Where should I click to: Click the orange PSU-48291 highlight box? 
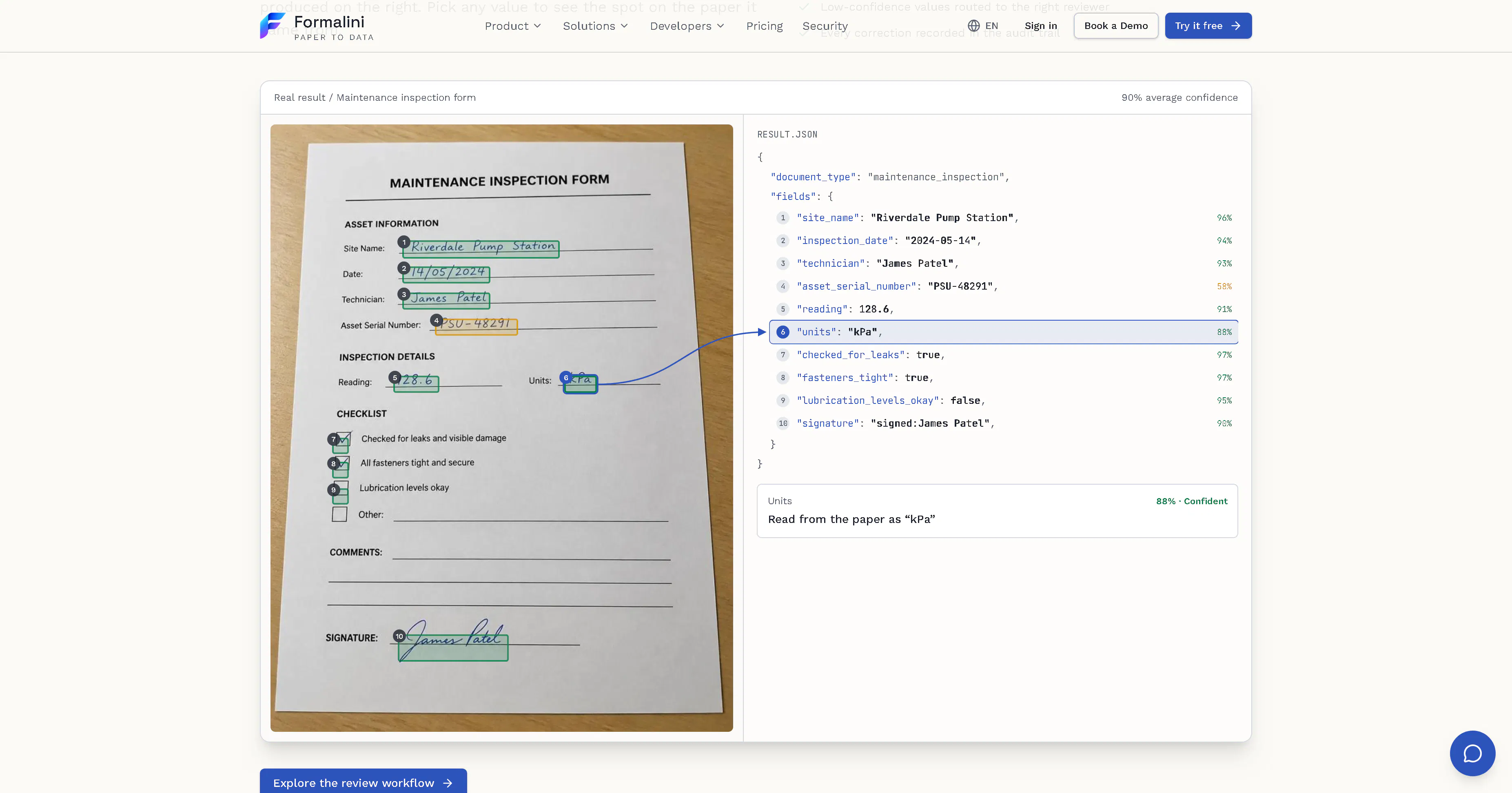[476, 327]
